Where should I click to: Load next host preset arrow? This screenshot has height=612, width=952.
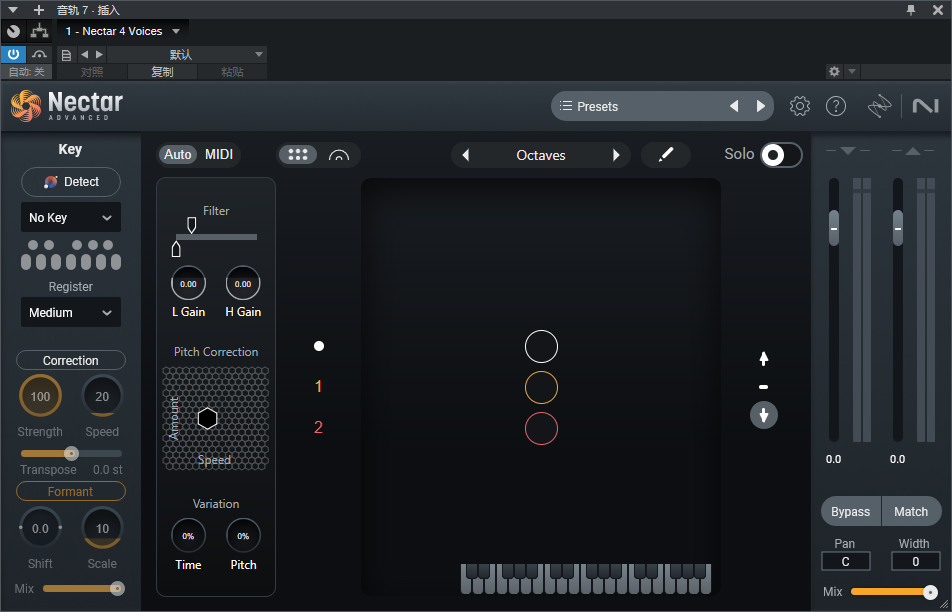tap(100, 55)
